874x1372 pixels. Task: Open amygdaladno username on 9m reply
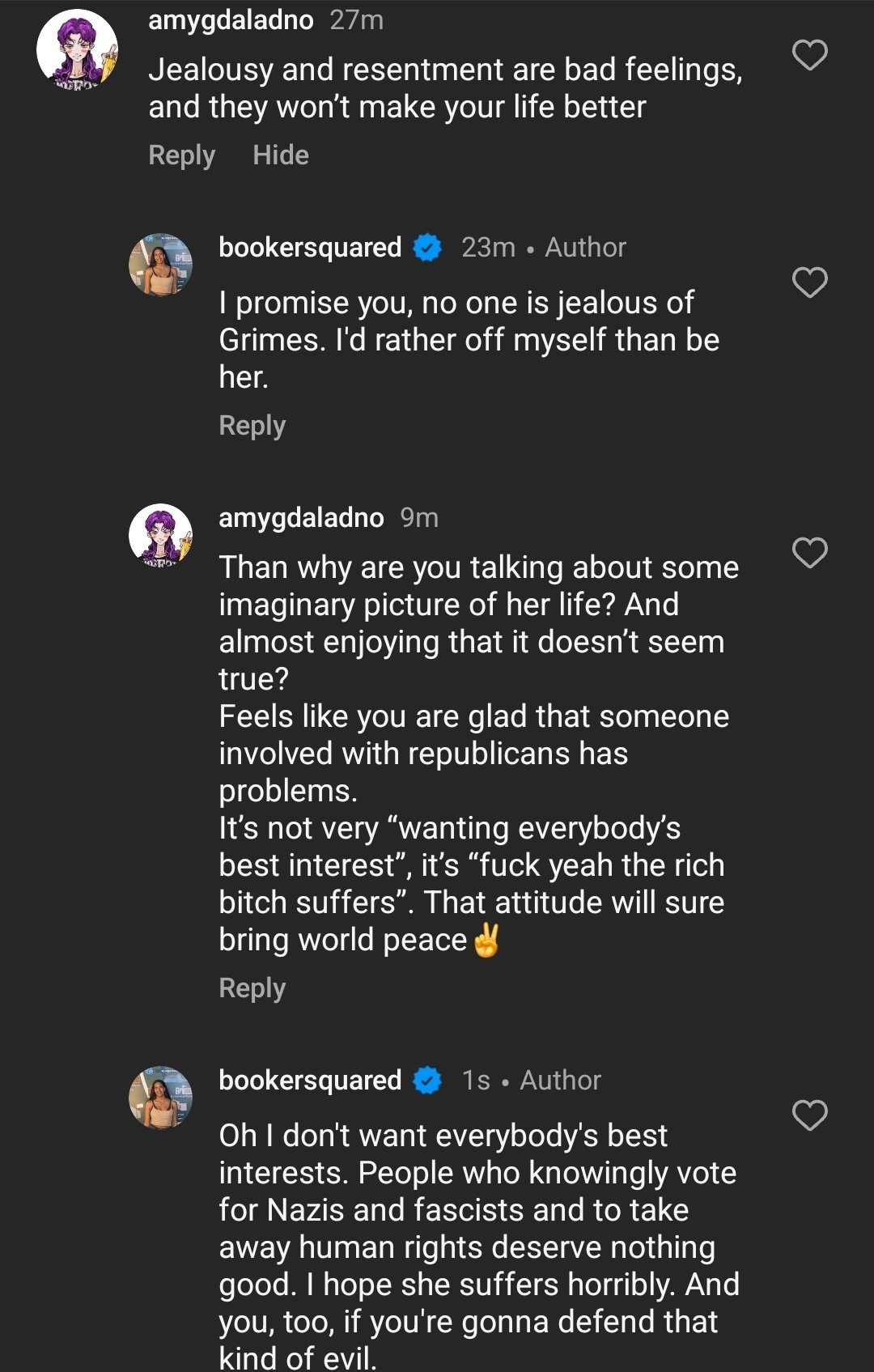[301, 517]
